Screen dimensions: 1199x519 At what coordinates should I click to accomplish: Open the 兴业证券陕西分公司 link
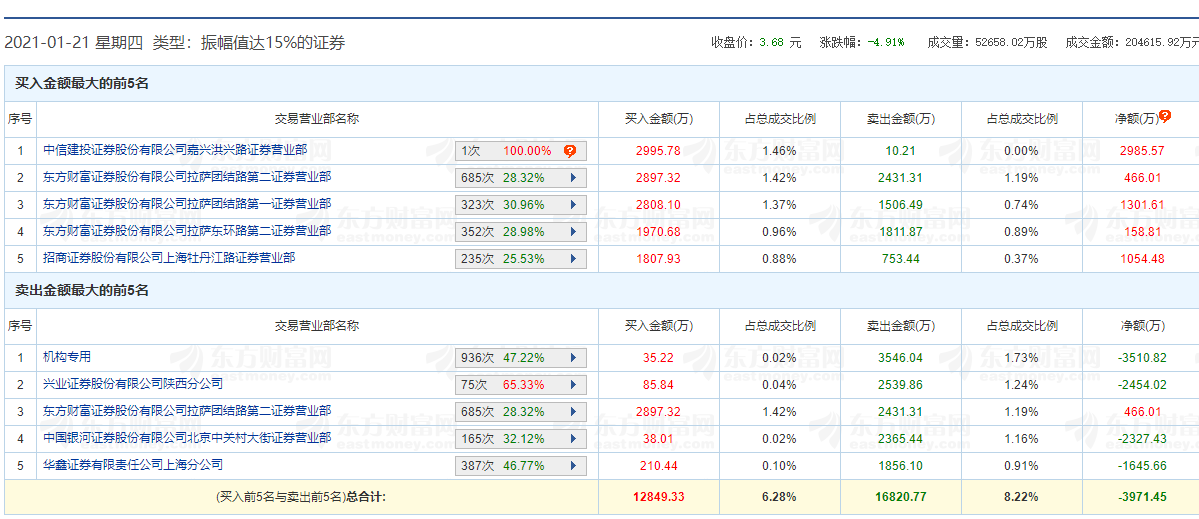click(x=133, y=384)
